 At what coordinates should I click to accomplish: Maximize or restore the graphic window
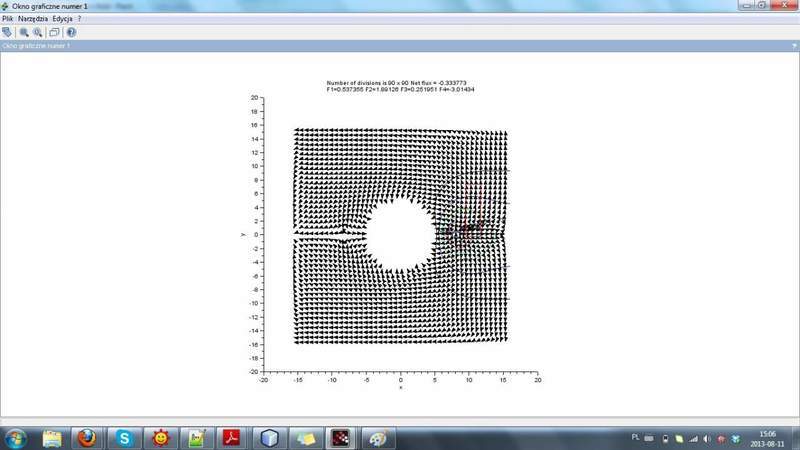coord(762,5)
